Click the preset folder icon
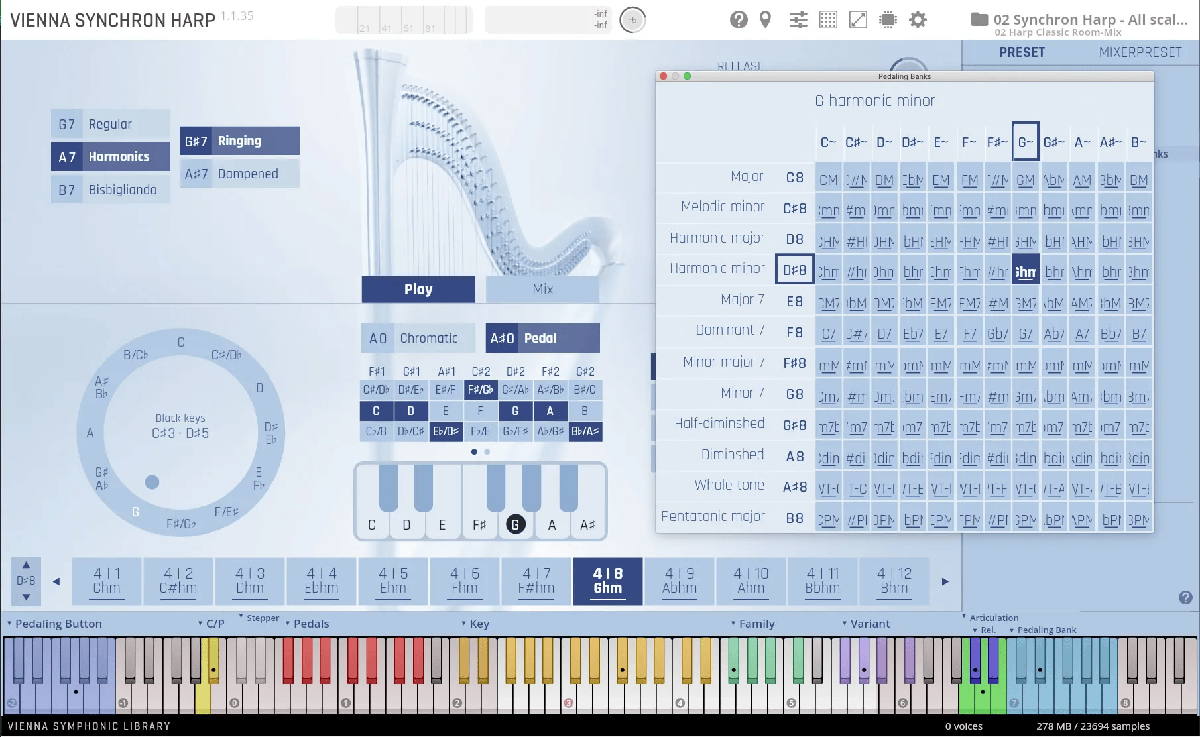 coord(979,19)
